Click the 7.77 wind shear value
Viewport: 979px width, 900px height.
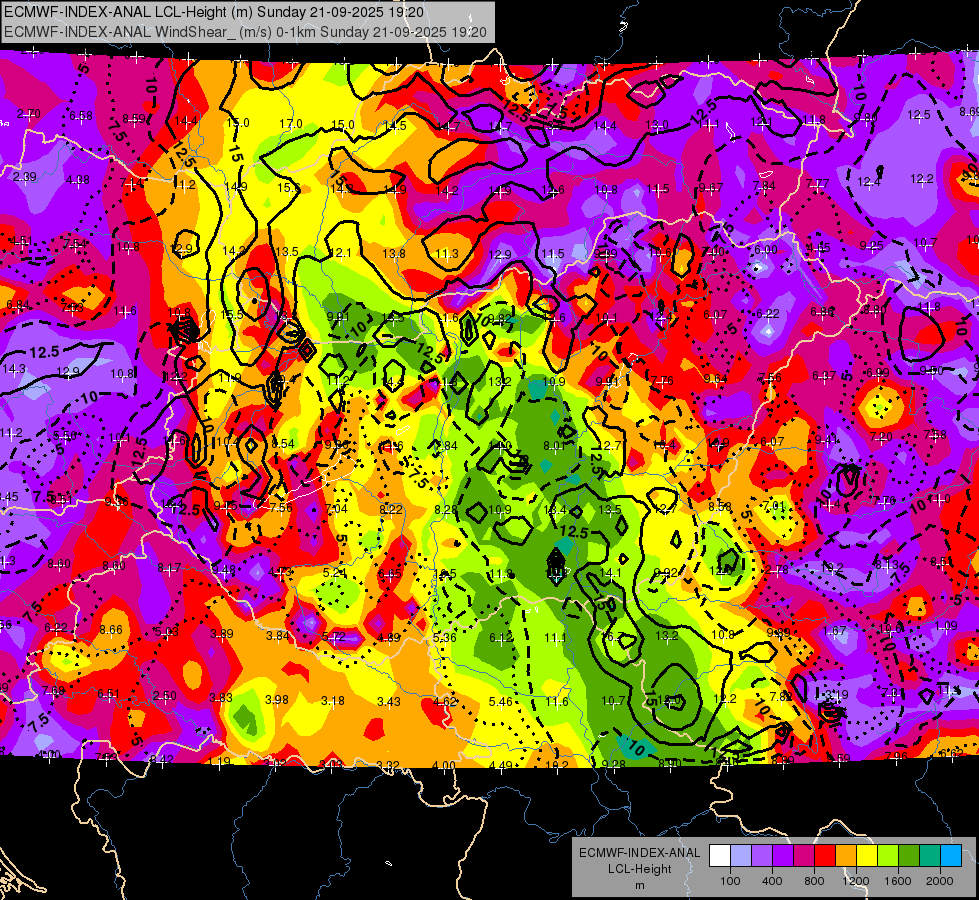(817, 184)
